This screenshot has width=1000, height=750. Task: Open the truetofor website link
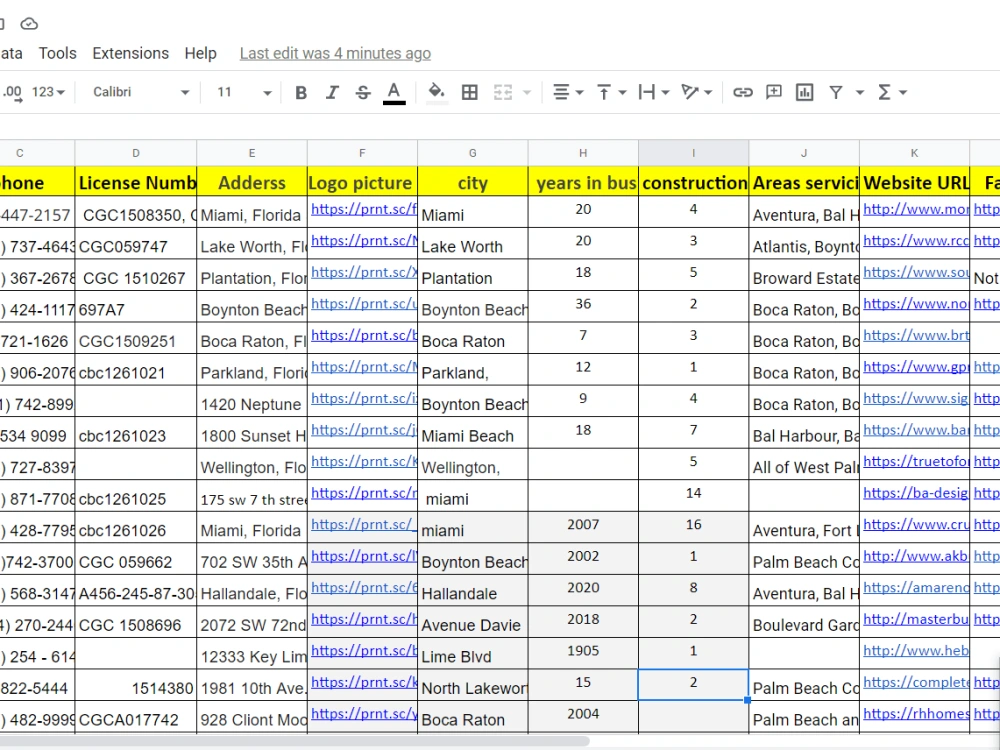point(916,462)
